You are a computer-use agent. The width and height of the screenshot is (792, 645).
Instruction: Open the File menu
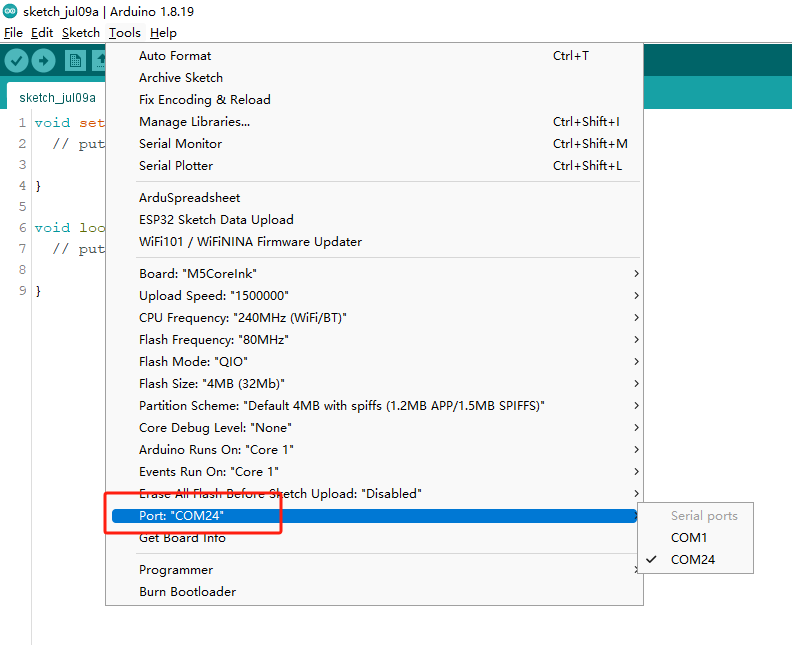(13, 33)
